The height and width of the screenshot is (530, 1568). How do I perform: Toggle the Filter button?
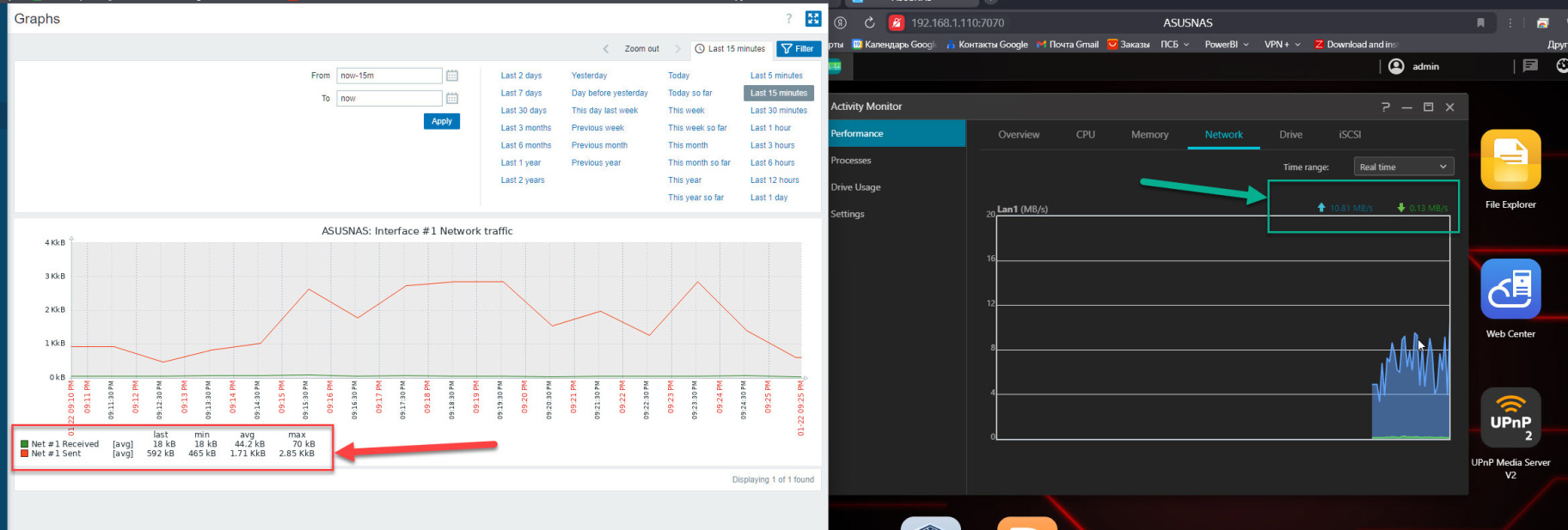pyautogui.click(x=799, y=49)
